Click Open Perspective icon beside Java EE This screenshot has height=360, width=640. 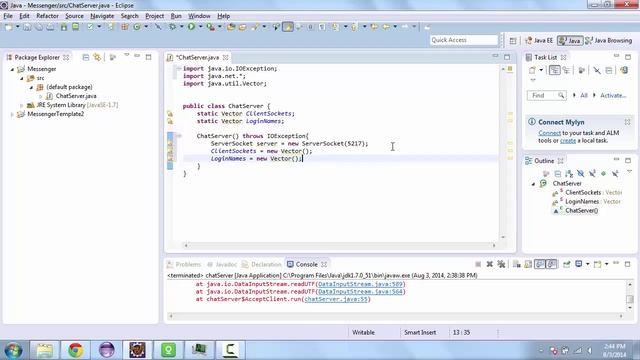coord(513,40)
